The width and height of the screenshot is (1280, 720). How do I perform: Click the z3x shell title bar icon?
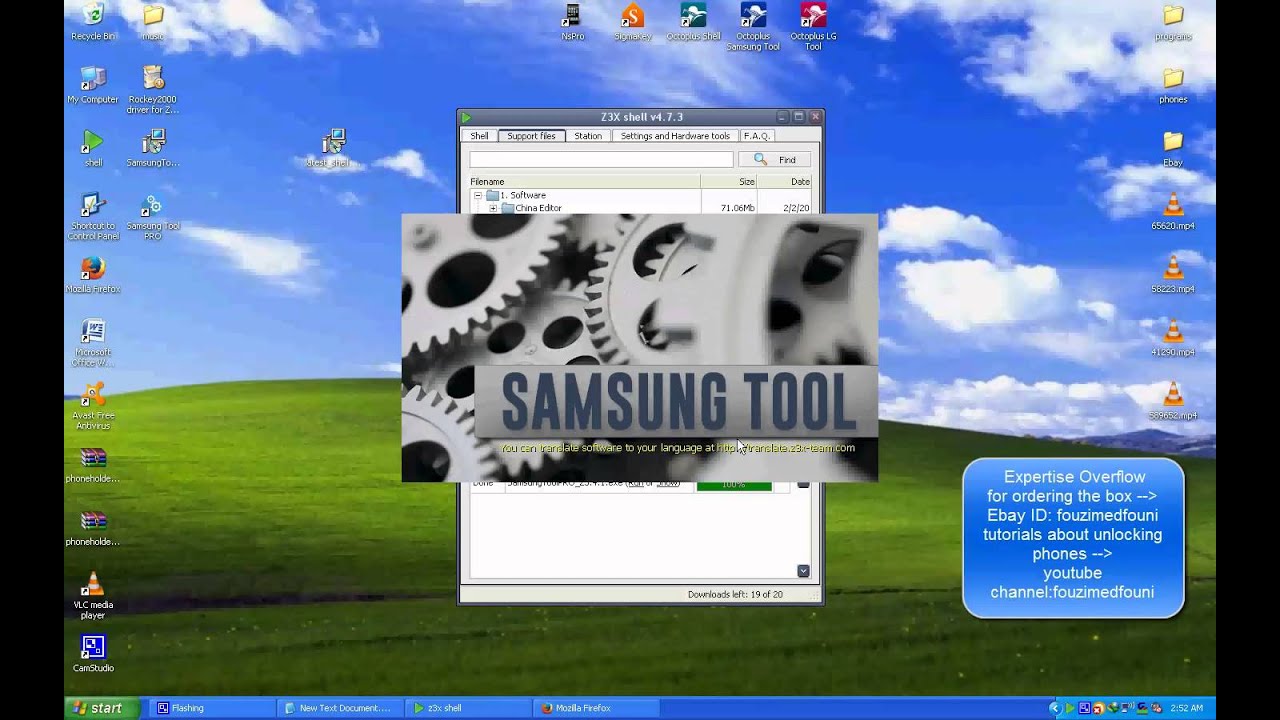(x=466, y=117)
